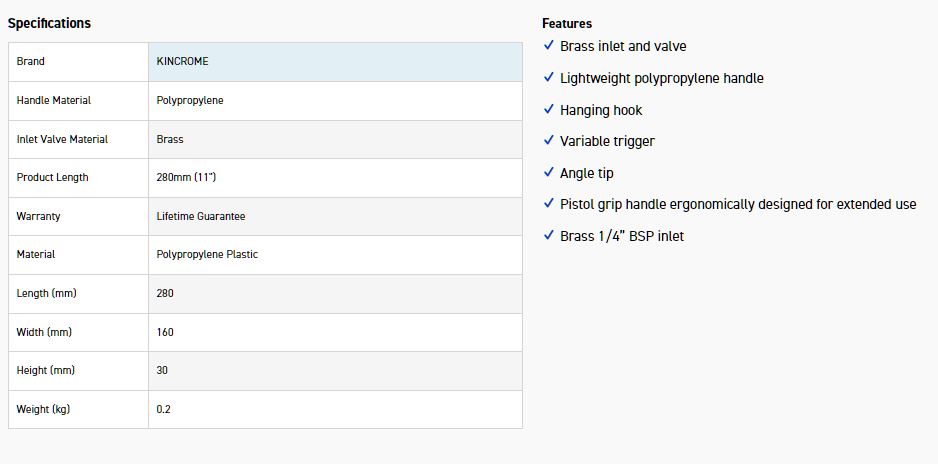This screenshot has width=938, height=464.
Task: Click the checkmark beside Brass inlet and valve
Action: [548, 46]
